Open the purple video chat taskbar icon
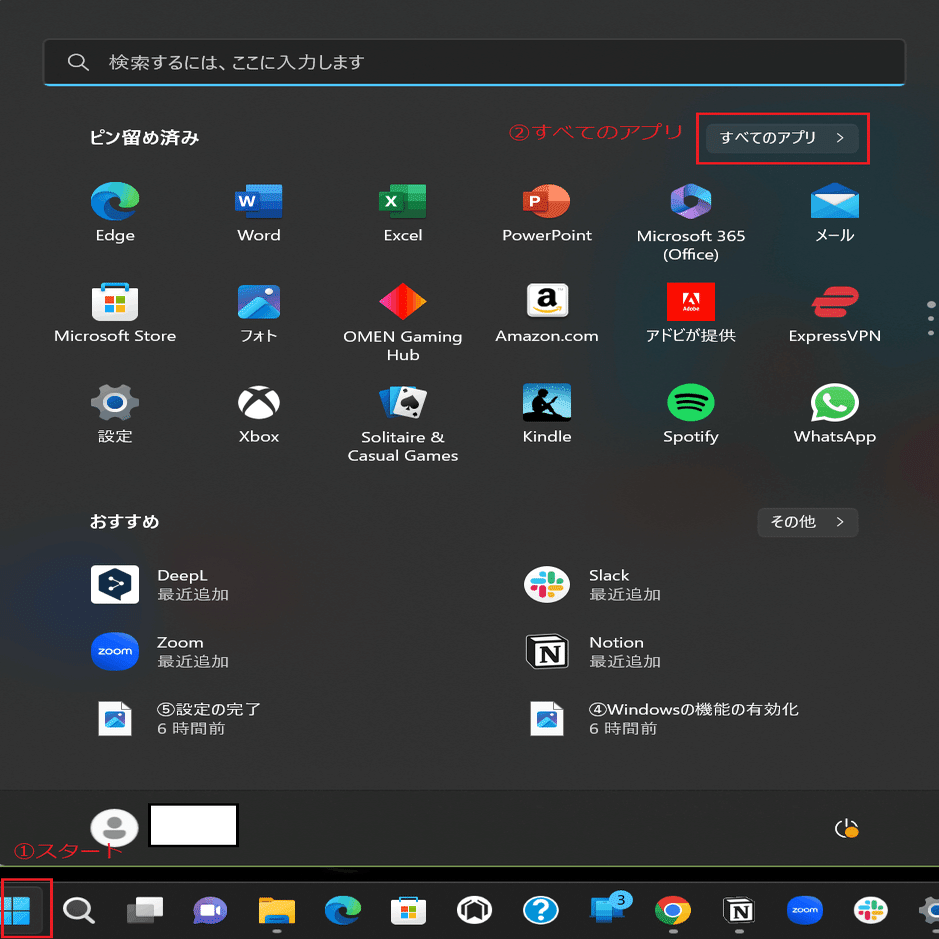 click(x=210, y=911)
